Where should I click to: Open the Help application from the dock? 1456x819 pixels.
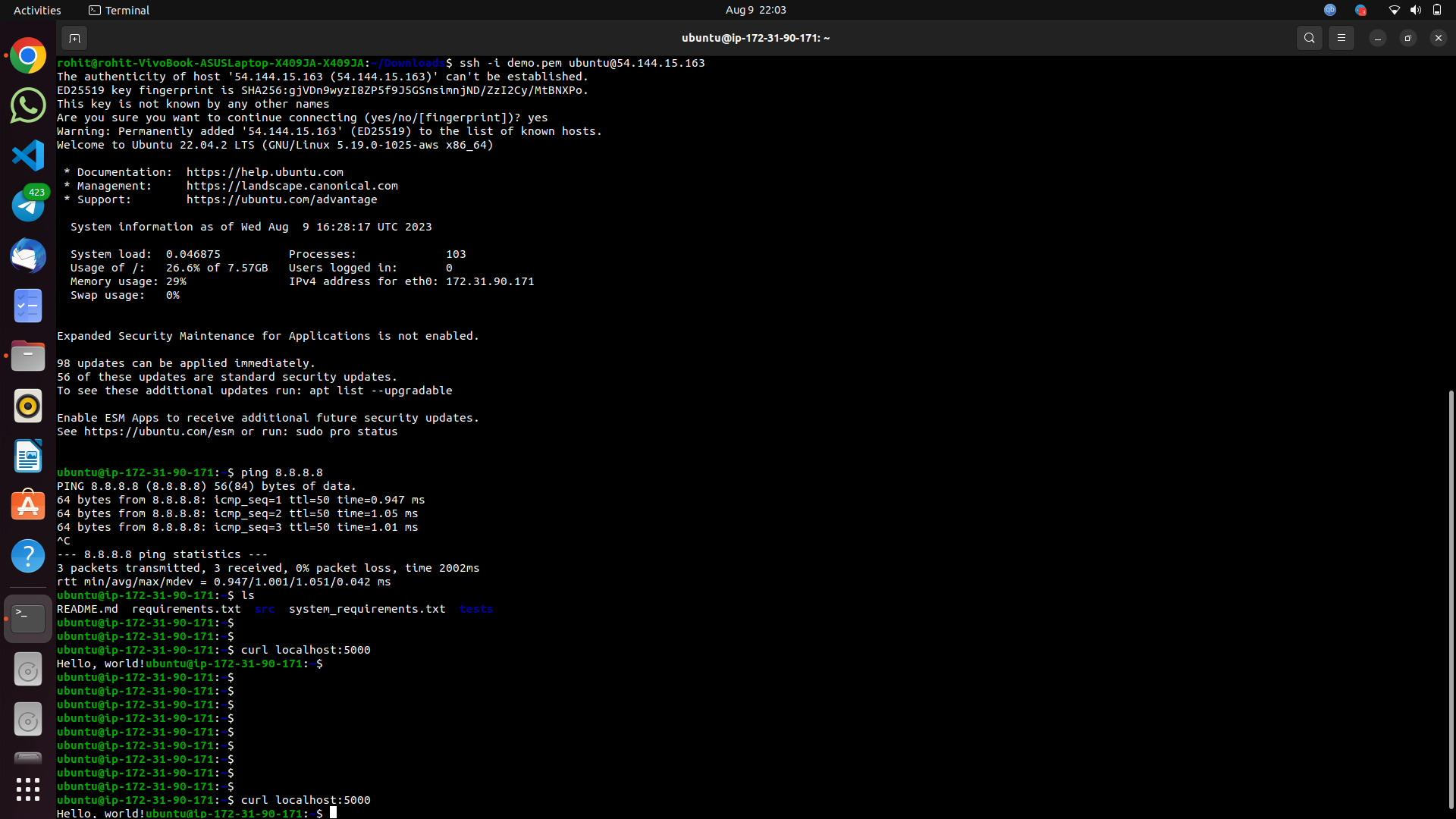point(27,556)
